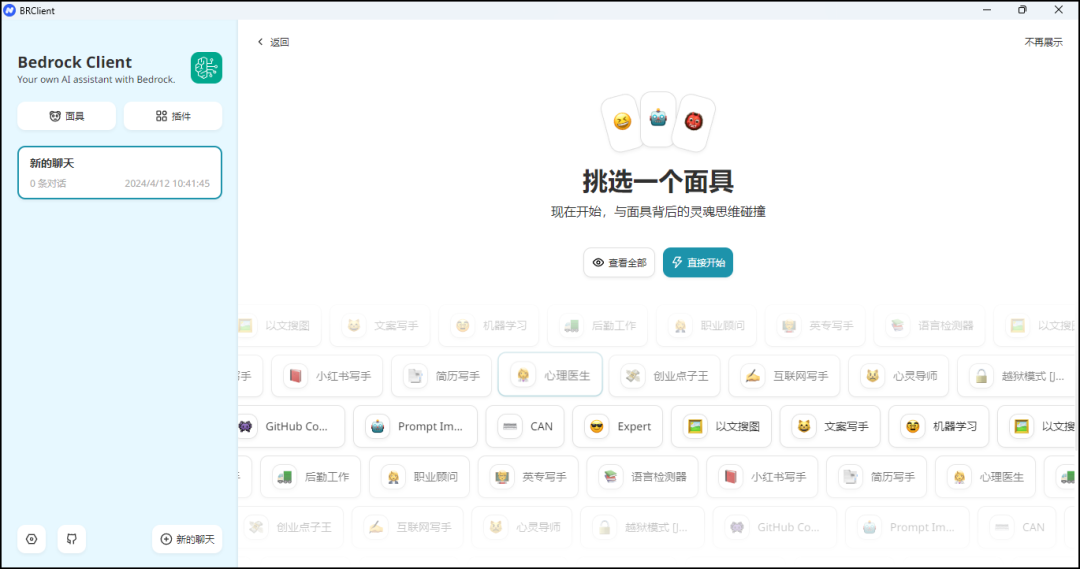Choose the non-highlighted 心理医生 mask card
This screenshot has width=1080, height=569.
tap(986, 477)
